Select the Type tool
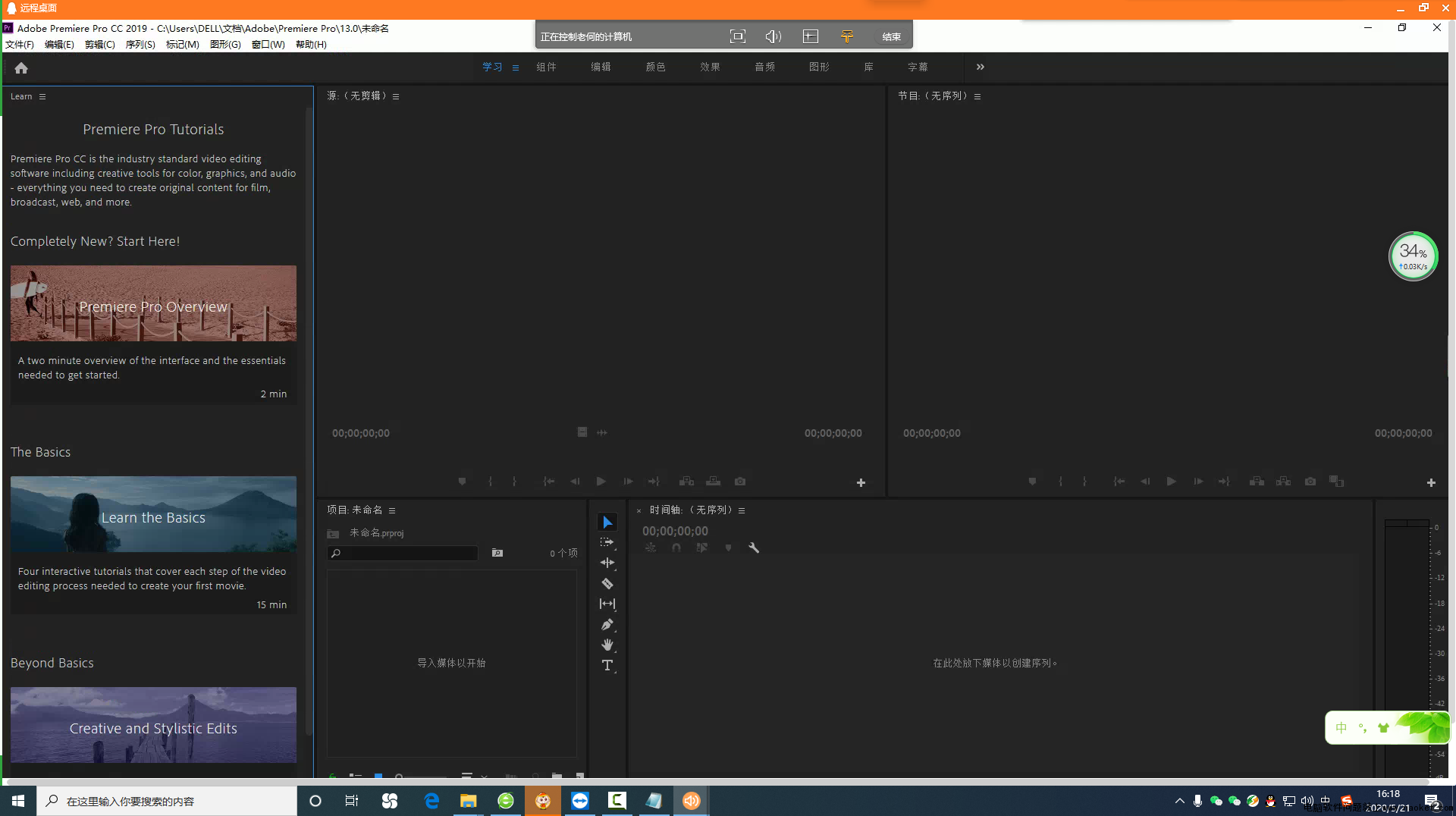The image size is (1456, 816). [607, 665]
